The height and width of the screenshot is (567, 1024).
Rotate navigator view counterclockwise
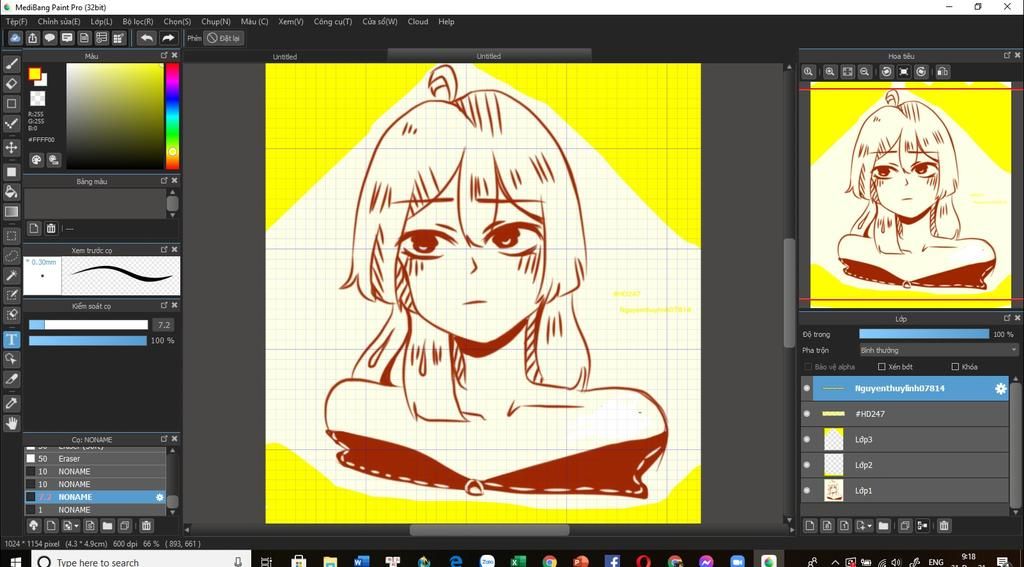pyautogui.click(x=887, y=72)
